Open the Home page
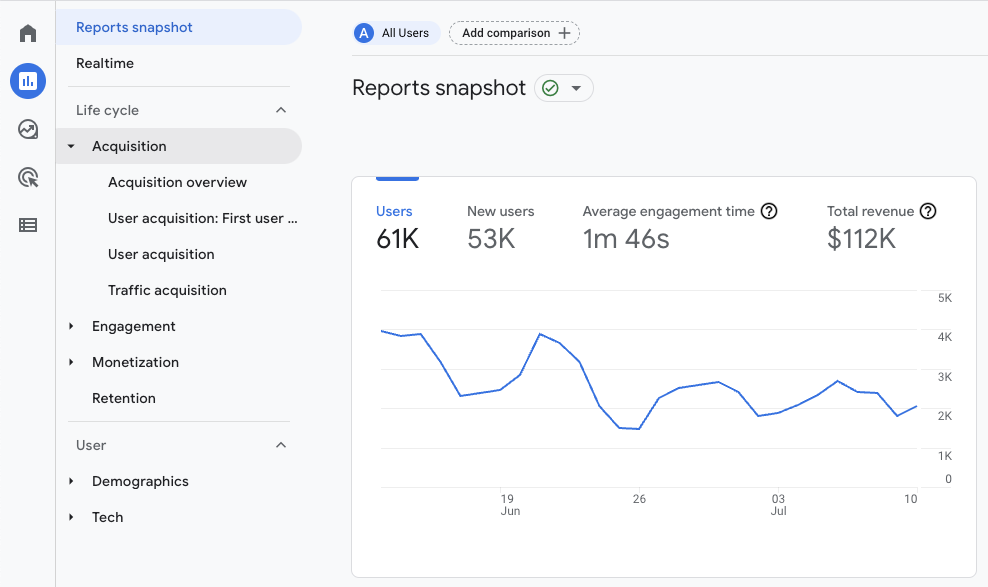The width and height of the screenshot is (988, 587). (x=27, y=32)
